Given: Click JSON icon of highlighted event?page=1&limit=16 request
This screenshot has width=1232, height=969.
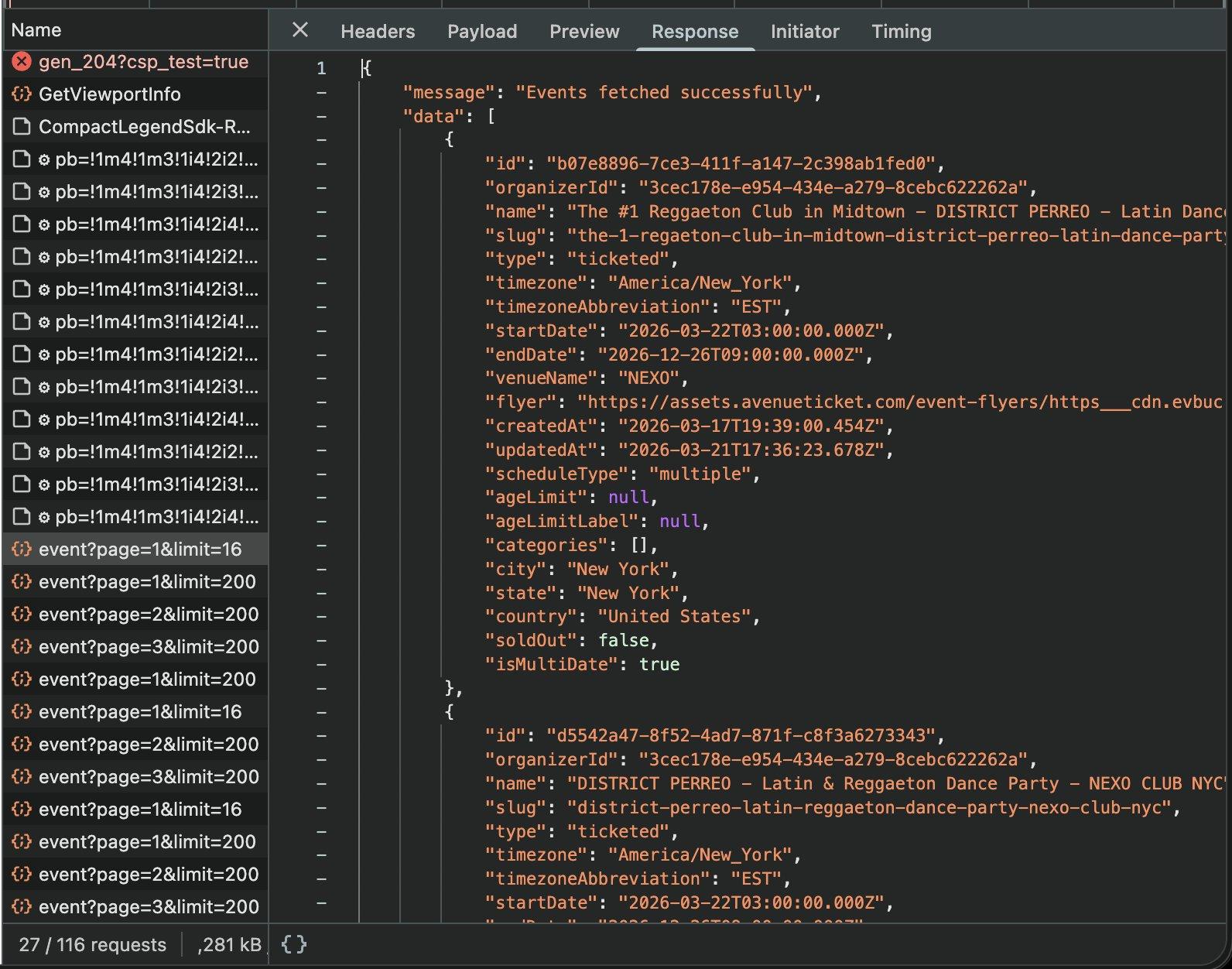Looking at the screenshot, I should tap(22, 550).
